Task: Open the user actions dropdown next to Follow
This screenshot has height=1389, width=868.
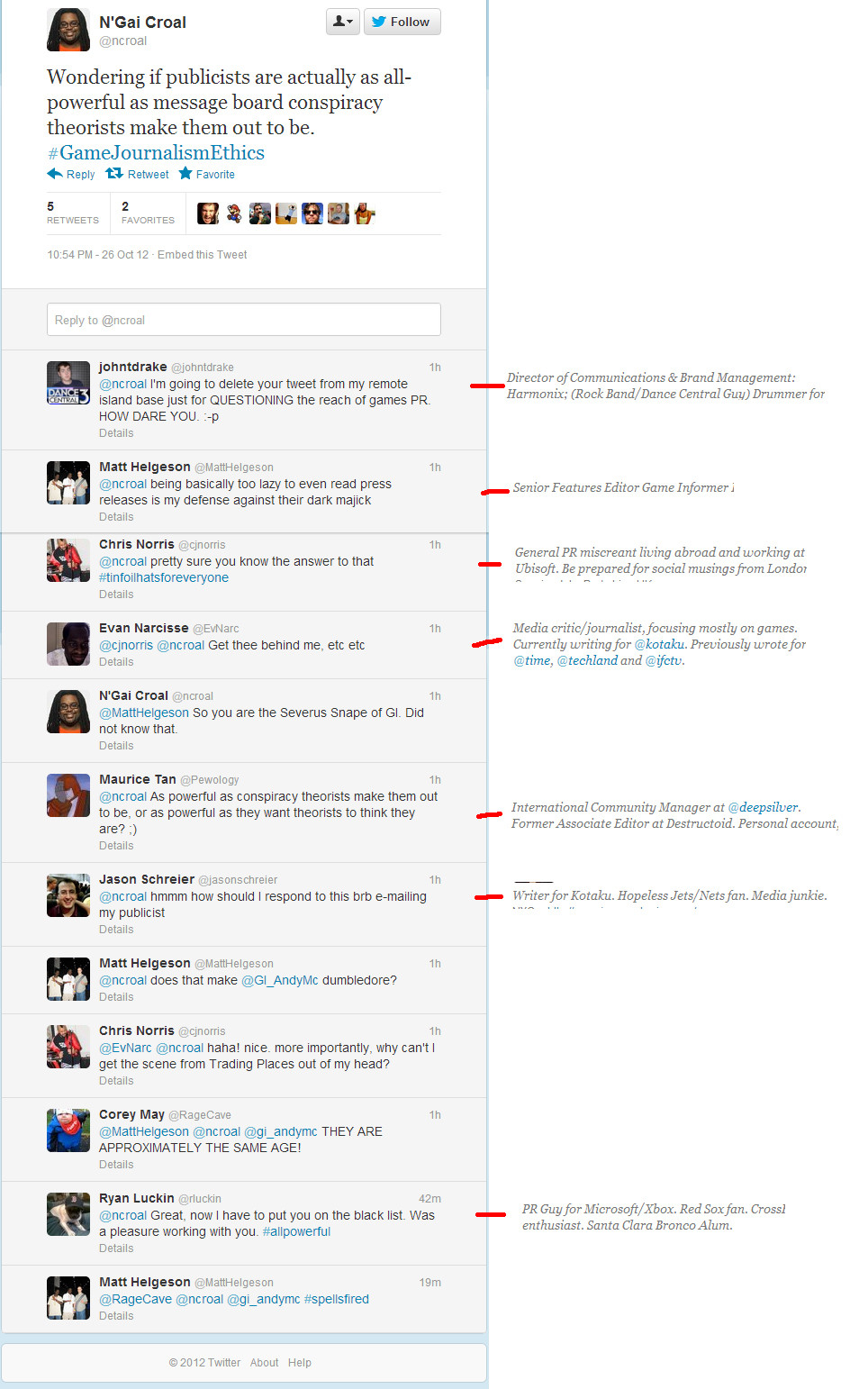Action: pos(343,22)
